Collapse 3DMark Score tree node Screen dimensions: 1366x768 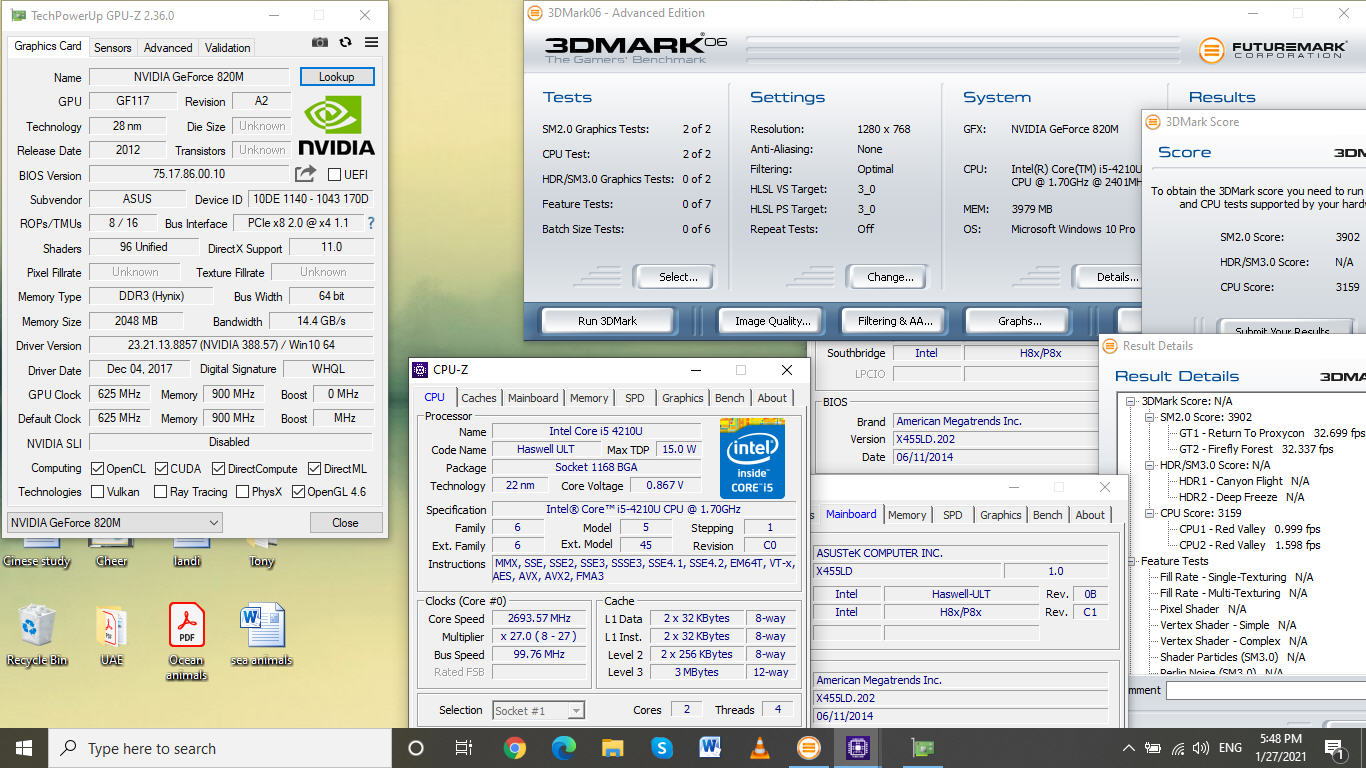pyautogui.click(x=1130, y=401)
